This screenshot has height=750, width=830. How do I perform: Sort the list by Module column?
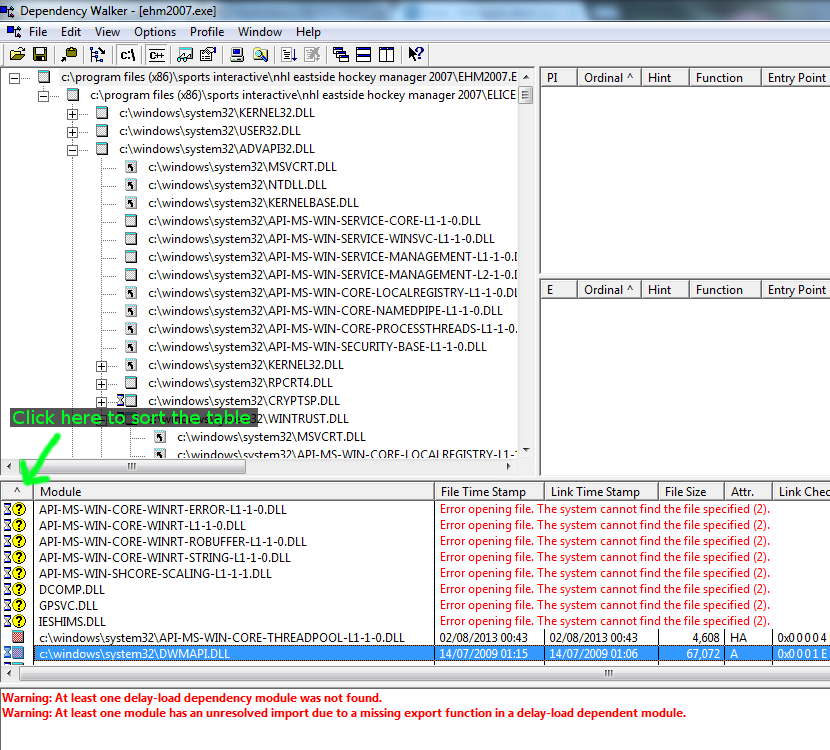(234, 491)
